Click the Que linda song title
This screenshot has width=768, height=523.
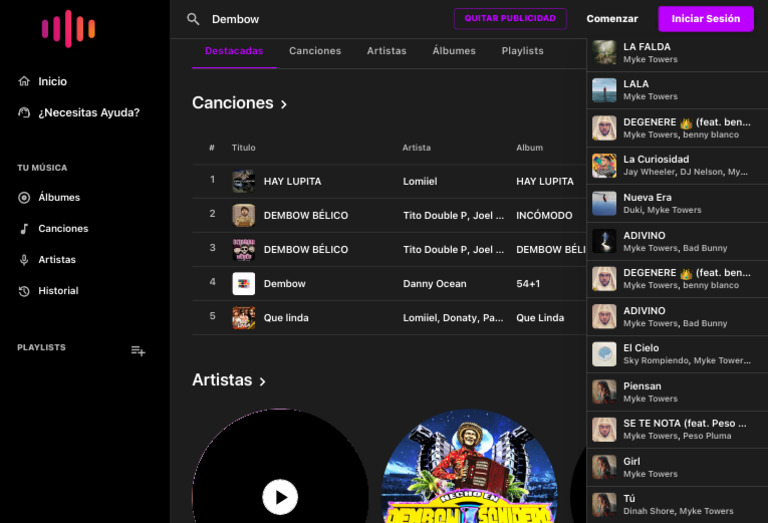tap(286, 318)
